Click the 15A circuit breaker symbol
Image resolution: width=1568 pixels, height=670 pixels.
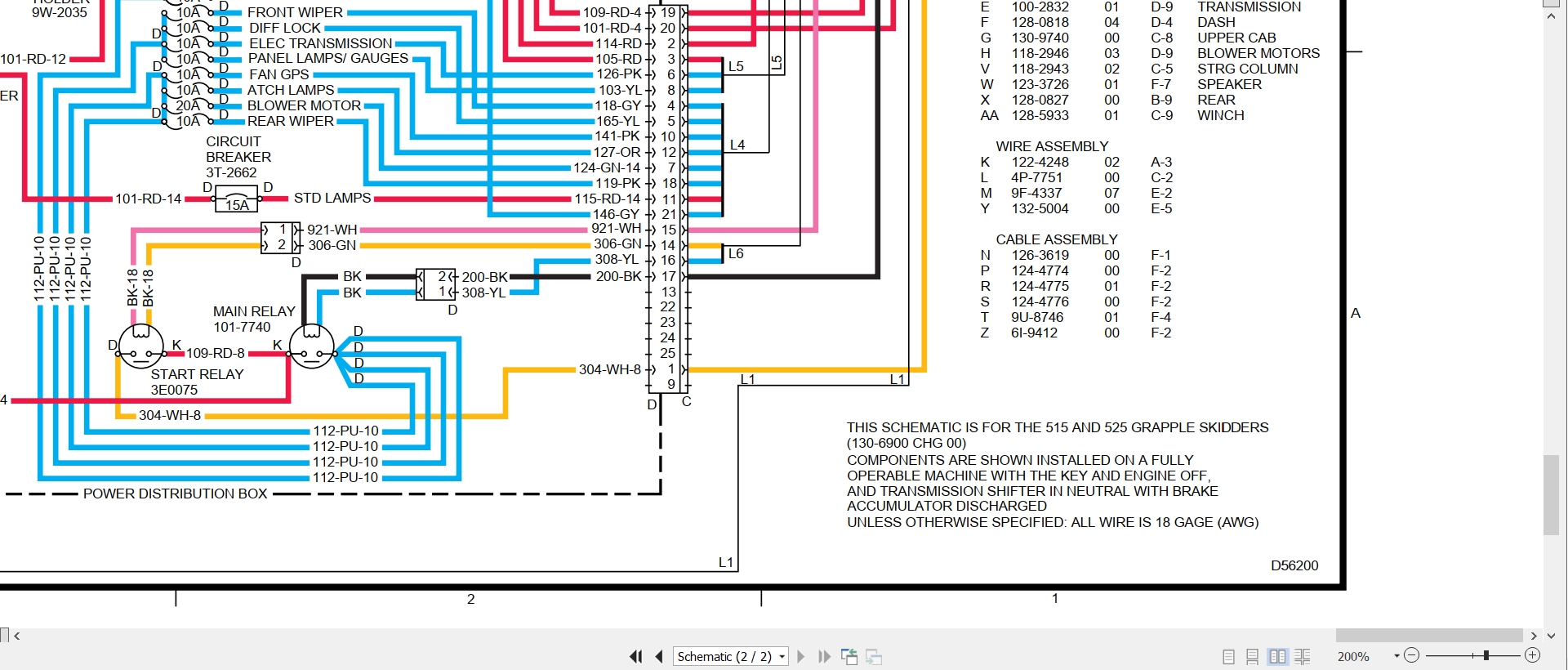[x=237, y=199]
